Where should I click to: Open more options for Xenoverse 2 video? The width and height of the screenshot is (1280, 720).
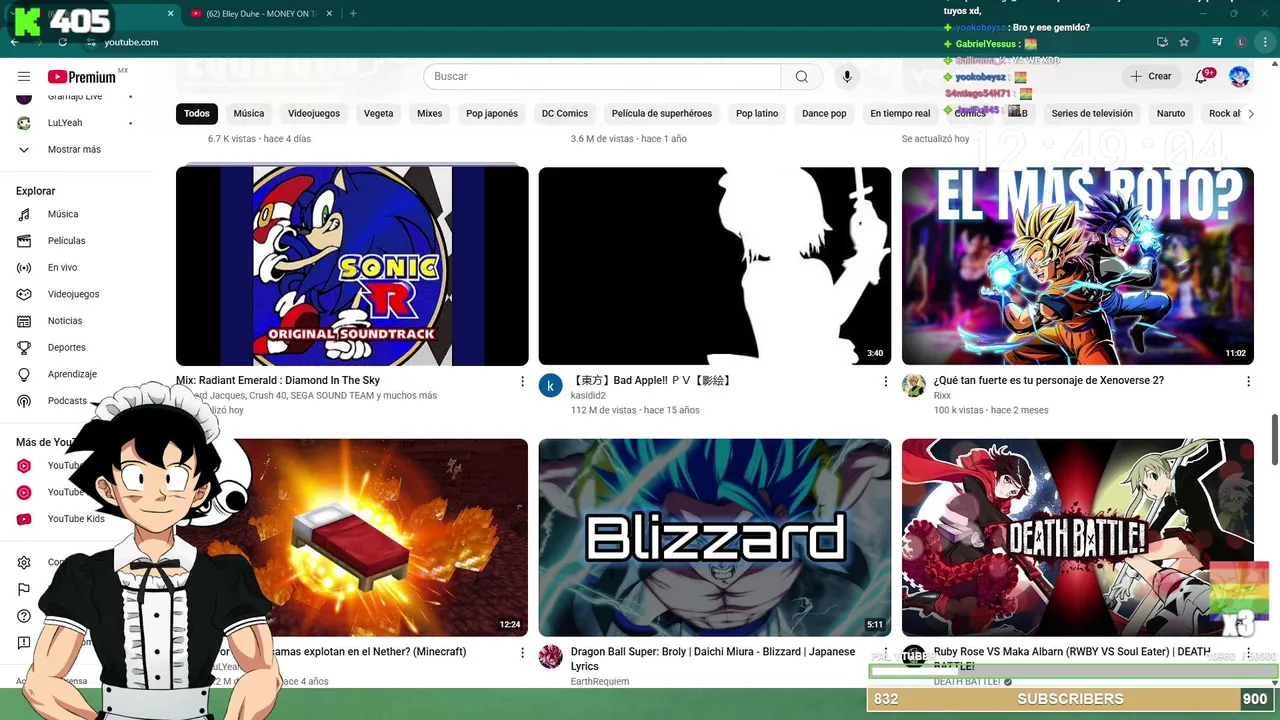pos(1248,381)
